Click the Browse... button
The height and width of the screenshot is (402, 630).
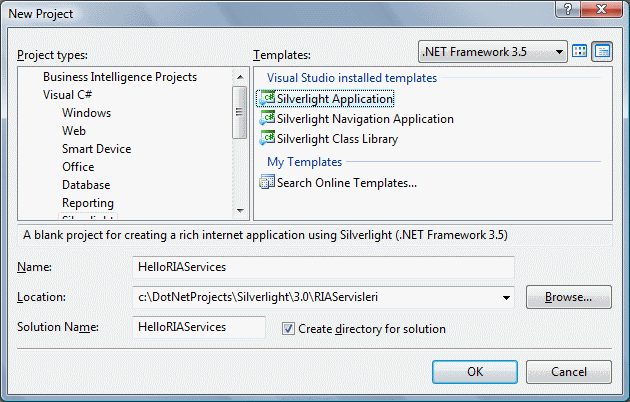coord(568,297)
